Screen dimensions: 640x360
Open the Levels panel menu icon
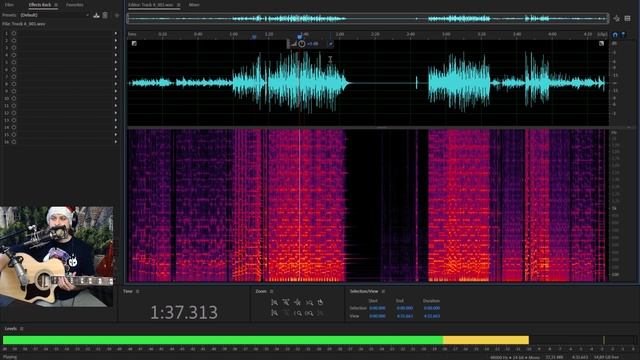[x=22, y=329]
